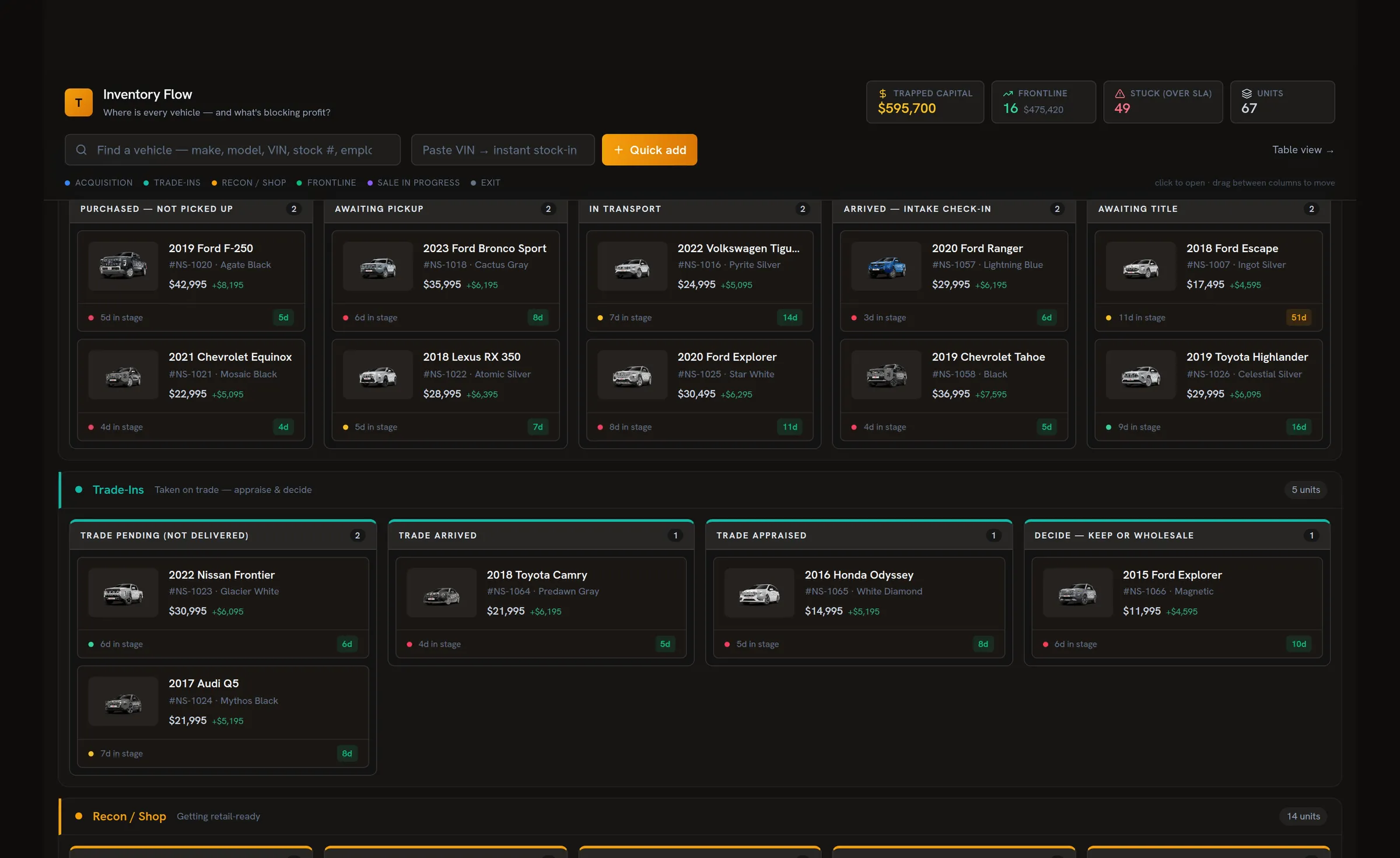Click the Decide — Keep or Wholesale header
This screenshot has width=1400, height=858.
[x=1177, y=535]
